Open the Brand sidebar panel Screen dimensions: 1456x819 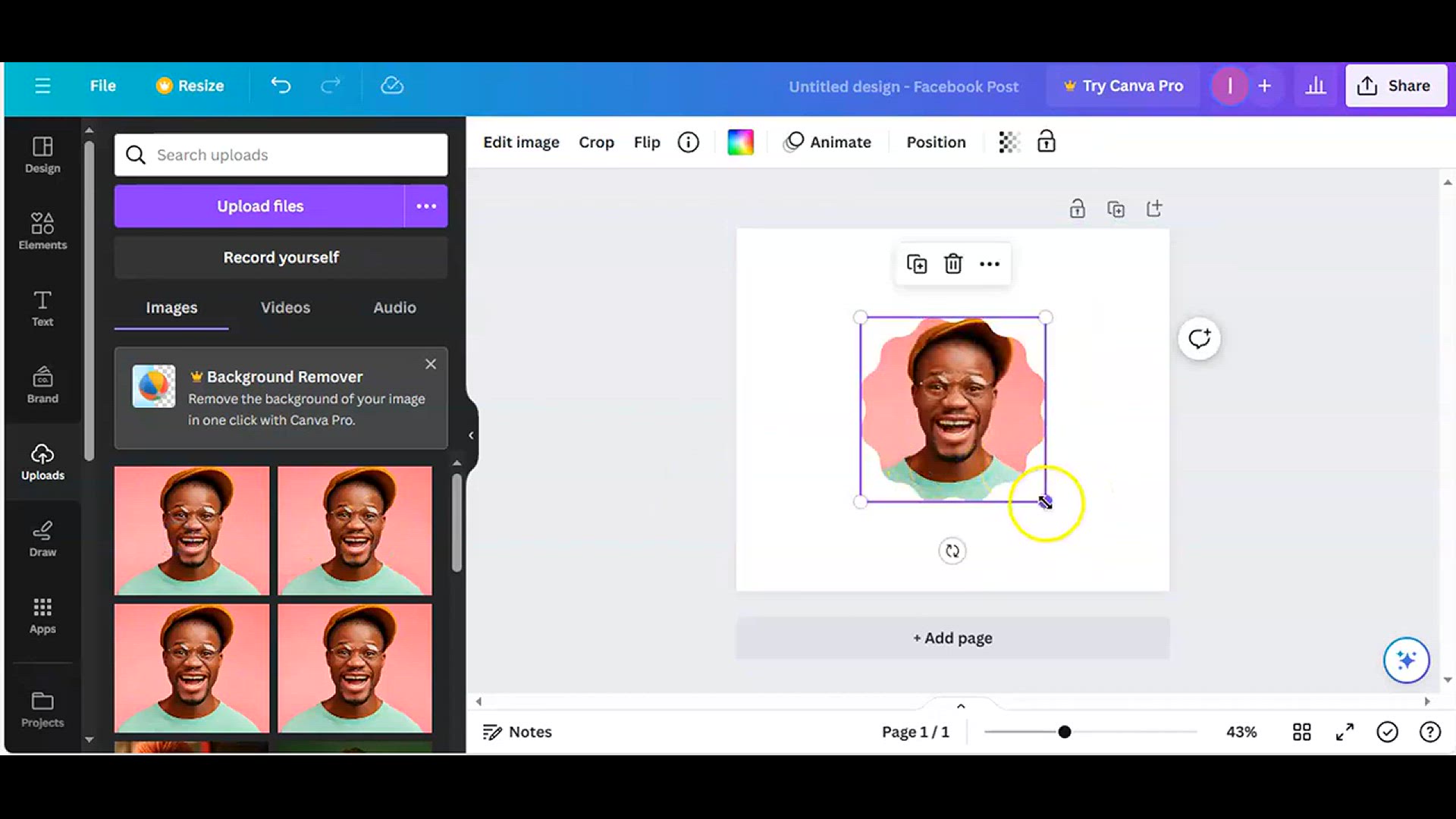click(42, 385)
